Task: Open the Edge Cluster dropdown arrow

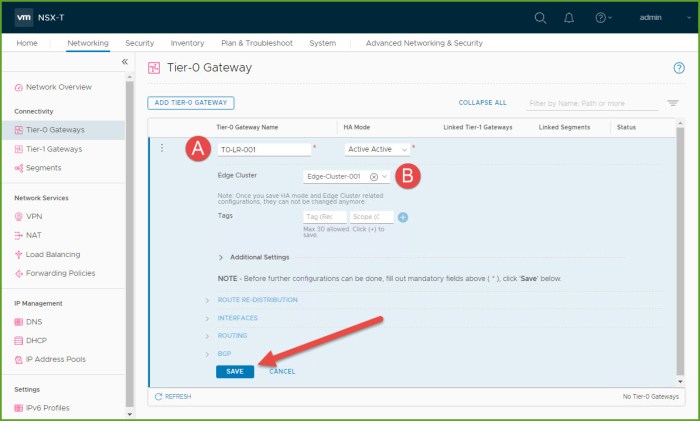Action: [x=384, y=176]
